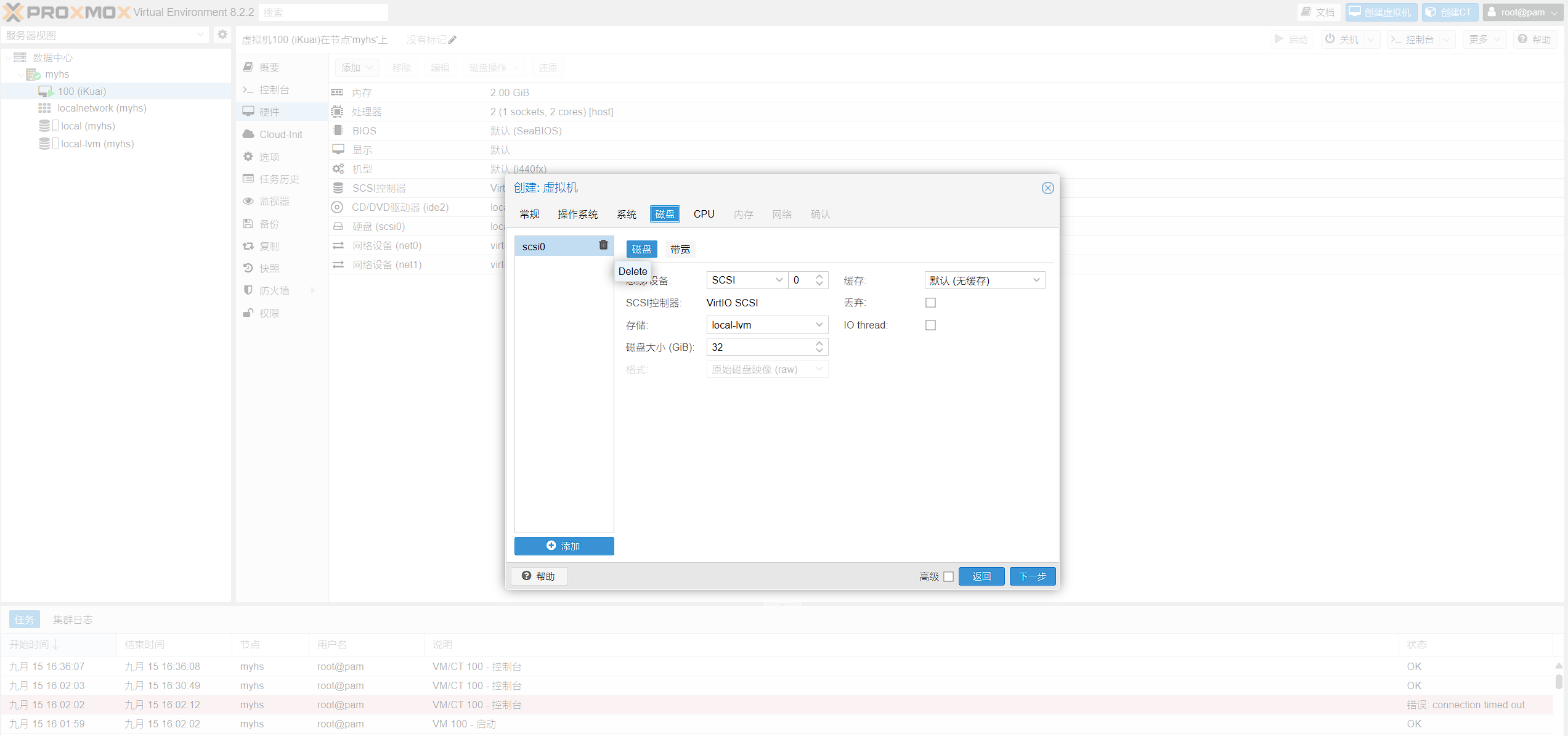The image size is (1568, 736).
Task: Open Snapshots (快照) side menu item
Action: (x=281, y=268)
